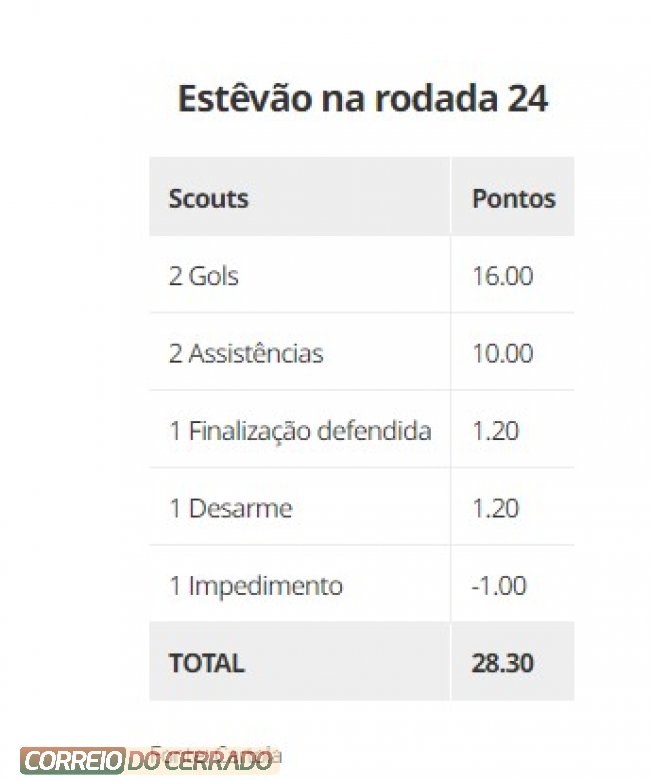Select the '1 Desarme' row label
The width and height of the screenshot is (650, 780).
click(x=231, y=508)
